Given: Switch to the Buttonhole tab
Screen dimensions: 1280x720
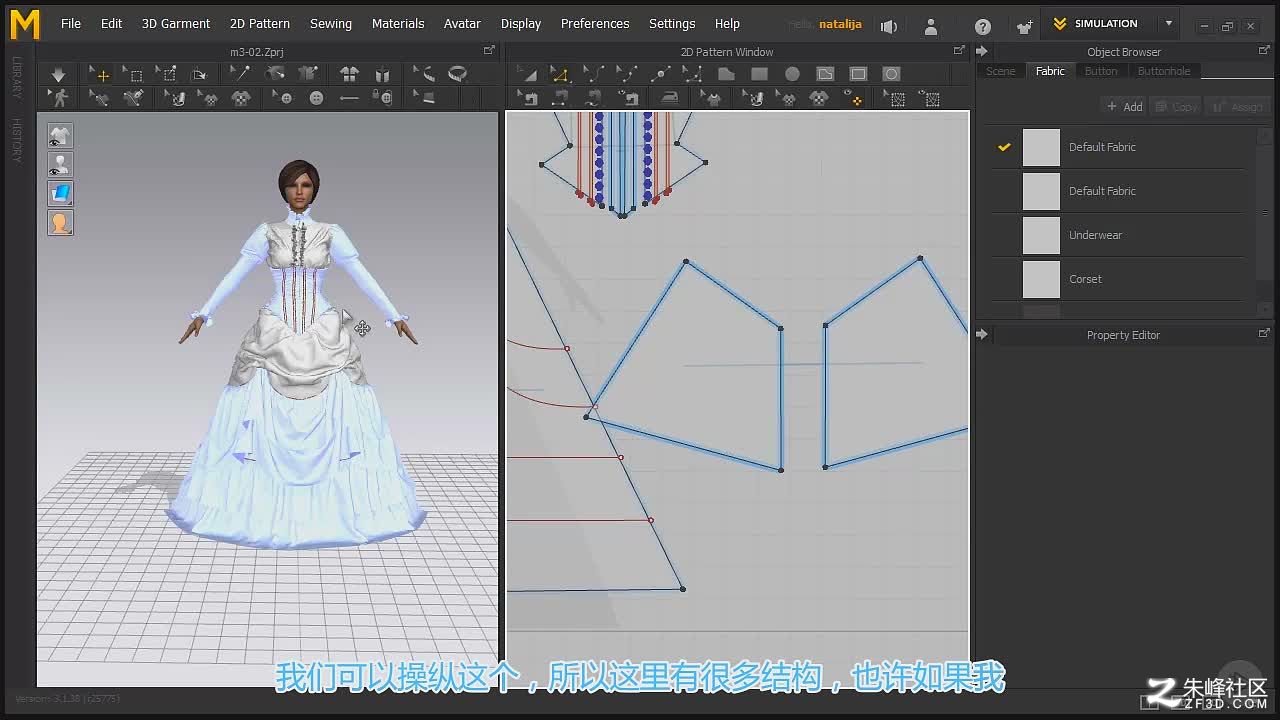Looking at the screenshot, I should (x=1164, y=71).
